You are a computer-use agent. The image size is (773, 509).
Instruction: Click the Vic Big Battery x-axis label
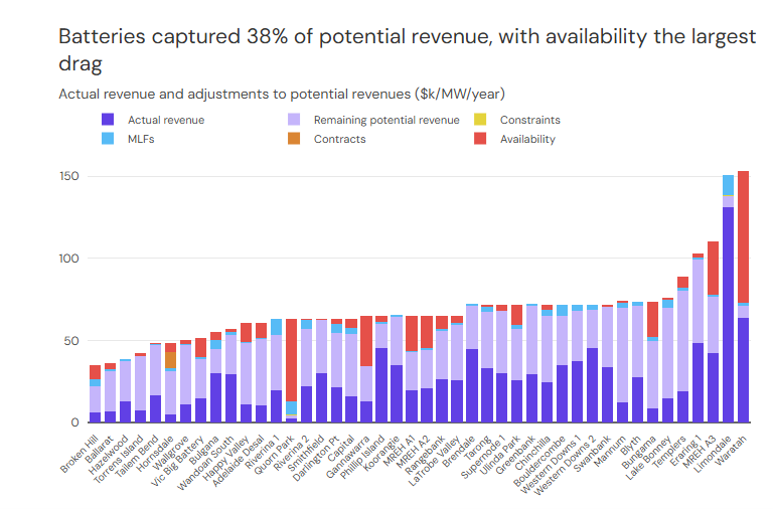[x=177, y=462]
